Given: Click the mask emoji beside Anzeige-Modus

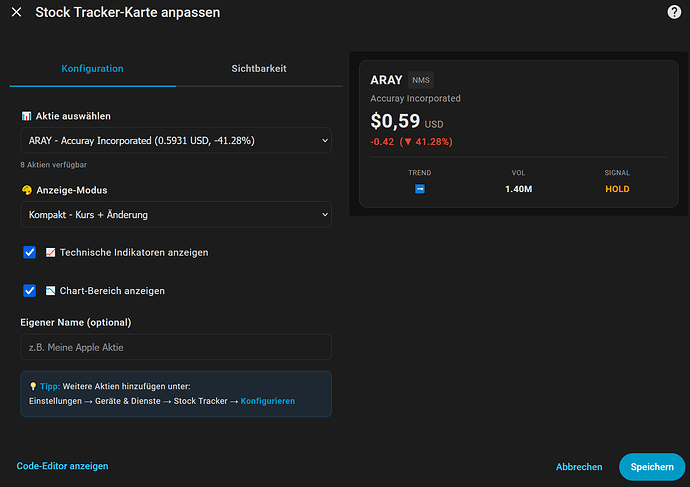Looking at the screenshot, I should [26, 190].
